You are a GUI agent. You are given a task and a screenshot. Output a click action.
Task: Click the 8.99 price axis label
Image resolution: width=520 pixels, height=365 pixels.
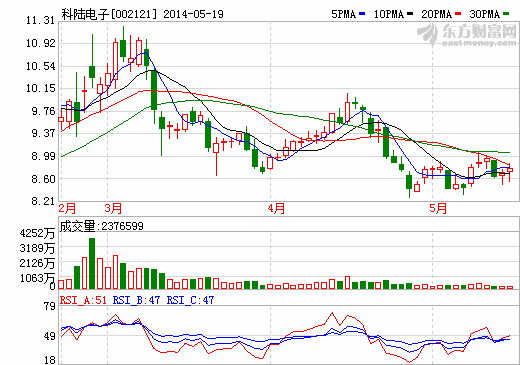pos(43,156)
